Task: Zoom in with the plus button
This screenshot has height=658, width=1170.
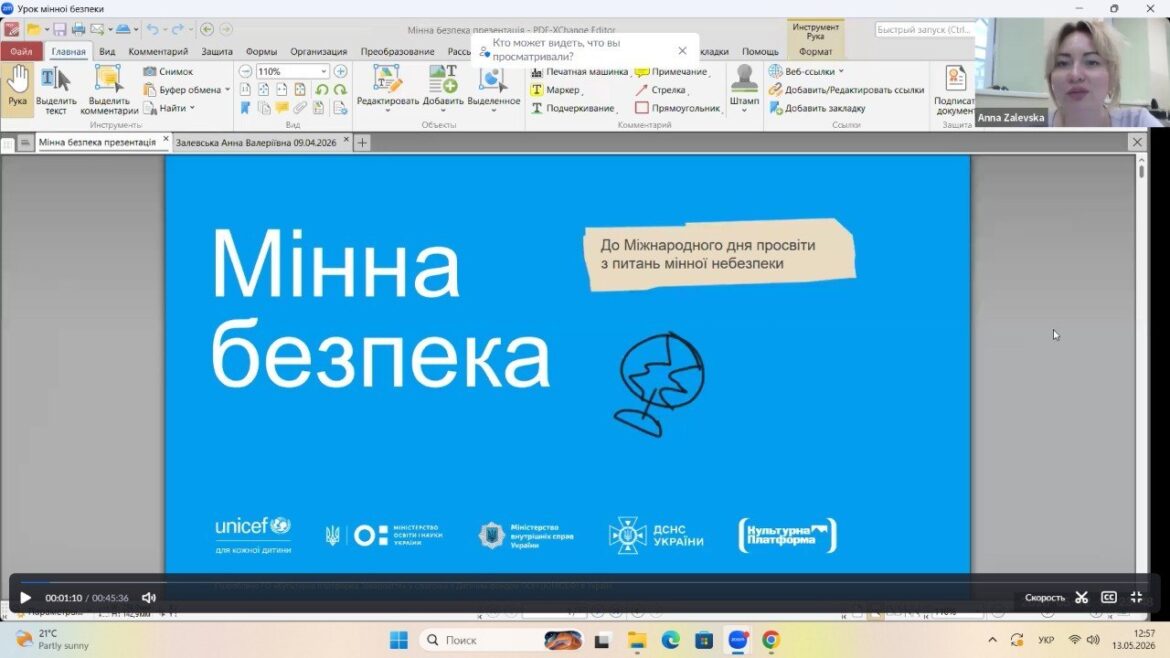Action: click(x=340, y=72)
